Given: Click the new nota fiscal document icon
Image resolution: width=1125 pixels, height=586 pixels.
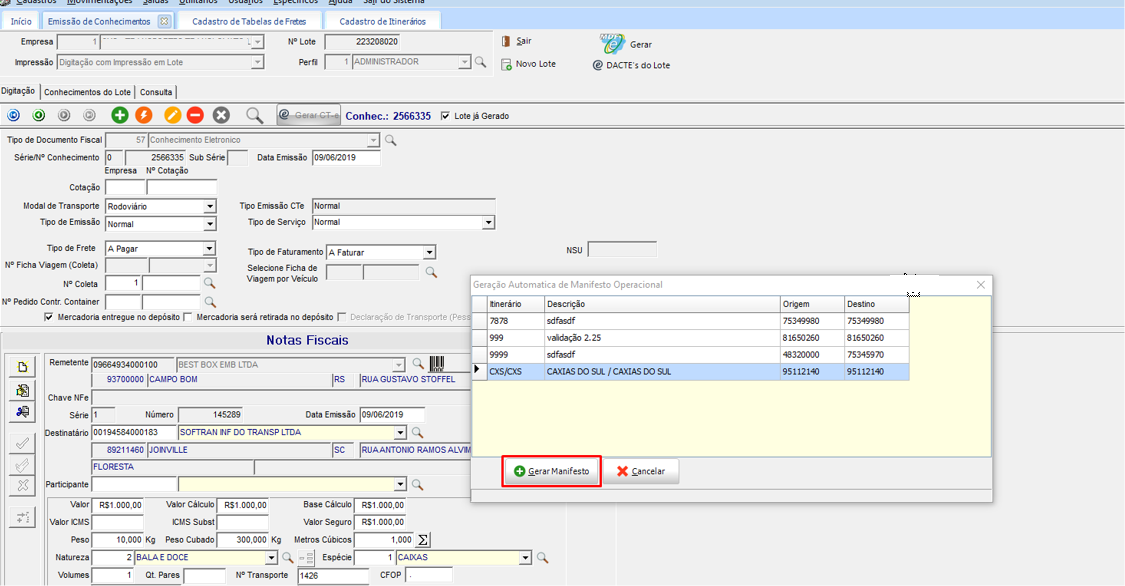Looking at the screenshot, I should [x=22, y=367].
